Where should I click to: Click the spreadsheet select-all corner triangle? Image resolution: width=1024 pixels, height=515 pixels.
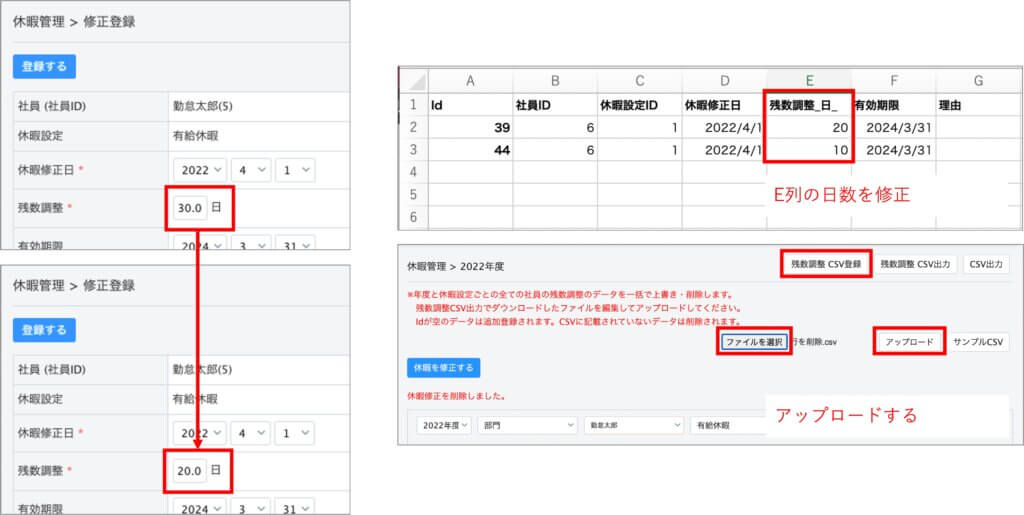click(x=413, y=81)
